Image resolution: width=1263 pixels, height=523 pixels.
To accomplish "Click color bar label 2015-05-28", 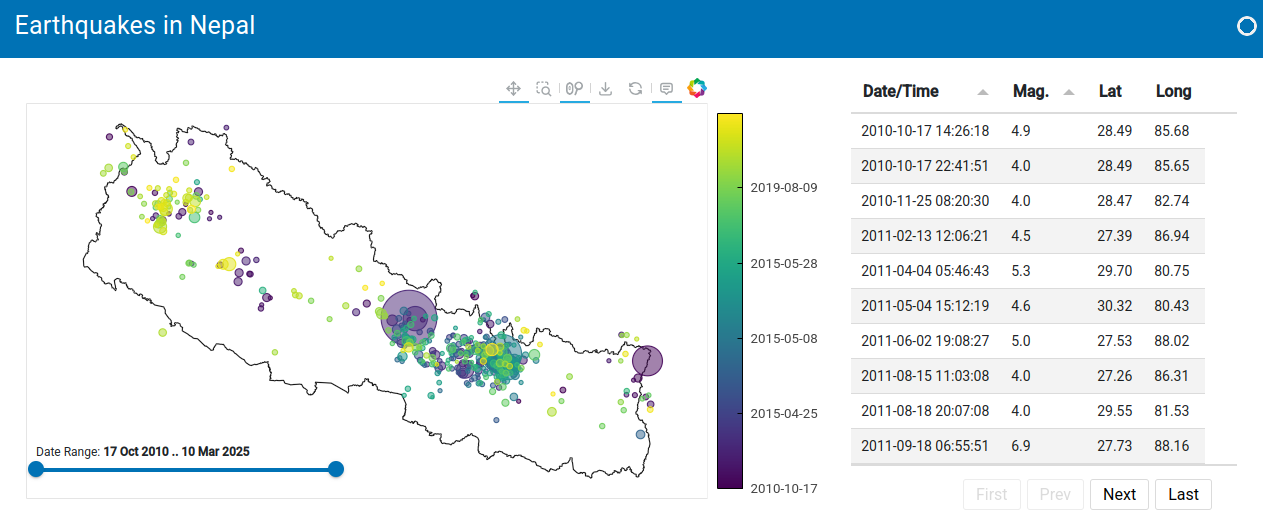I will pos(784,263).
